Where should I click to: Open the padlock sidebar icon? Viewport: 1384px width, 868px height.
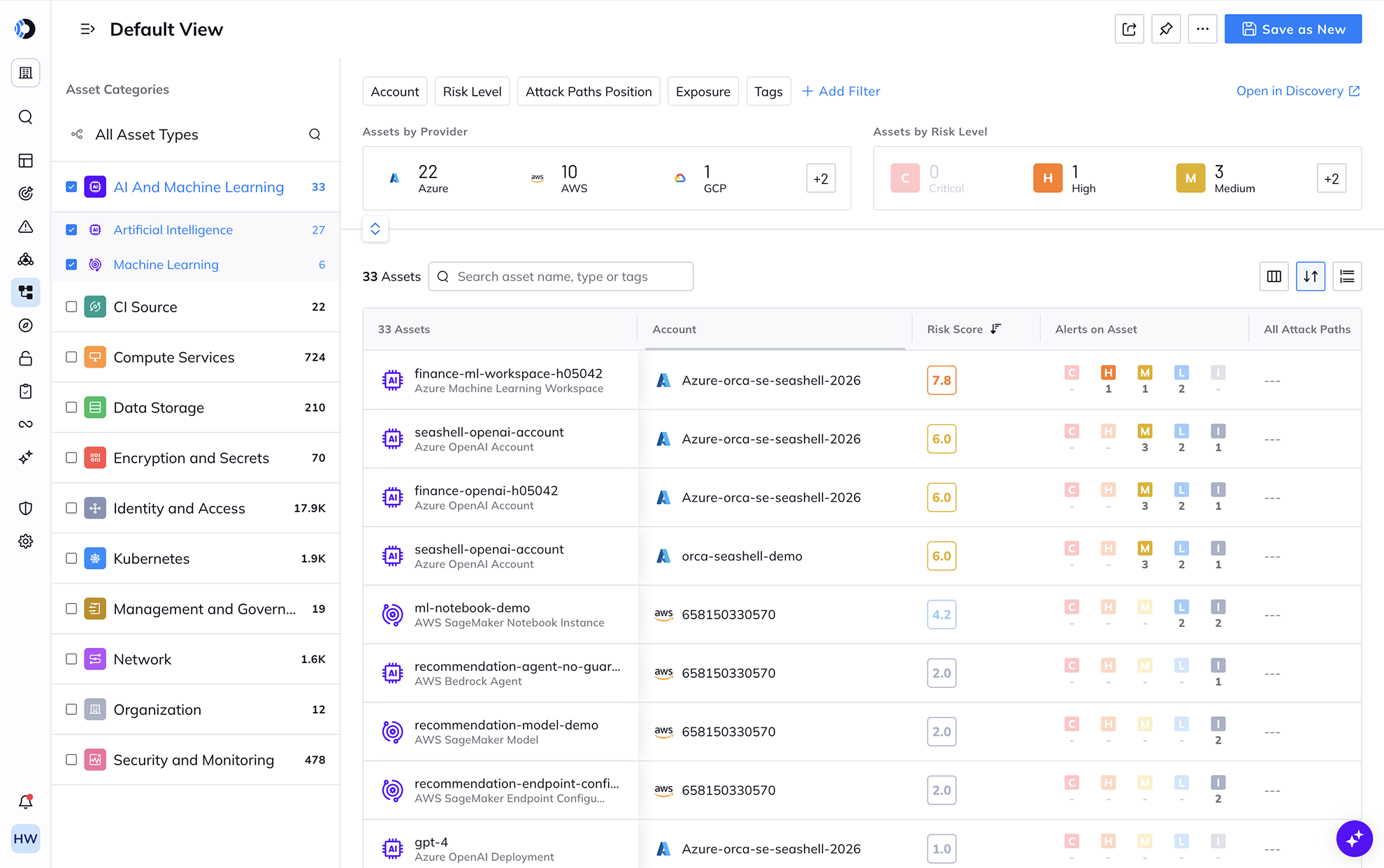[x=25, y=359]
